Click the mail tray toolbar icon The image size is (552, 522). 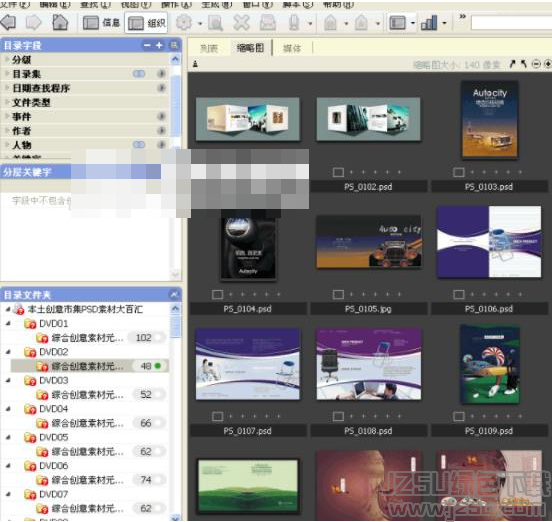coord(268,23)
